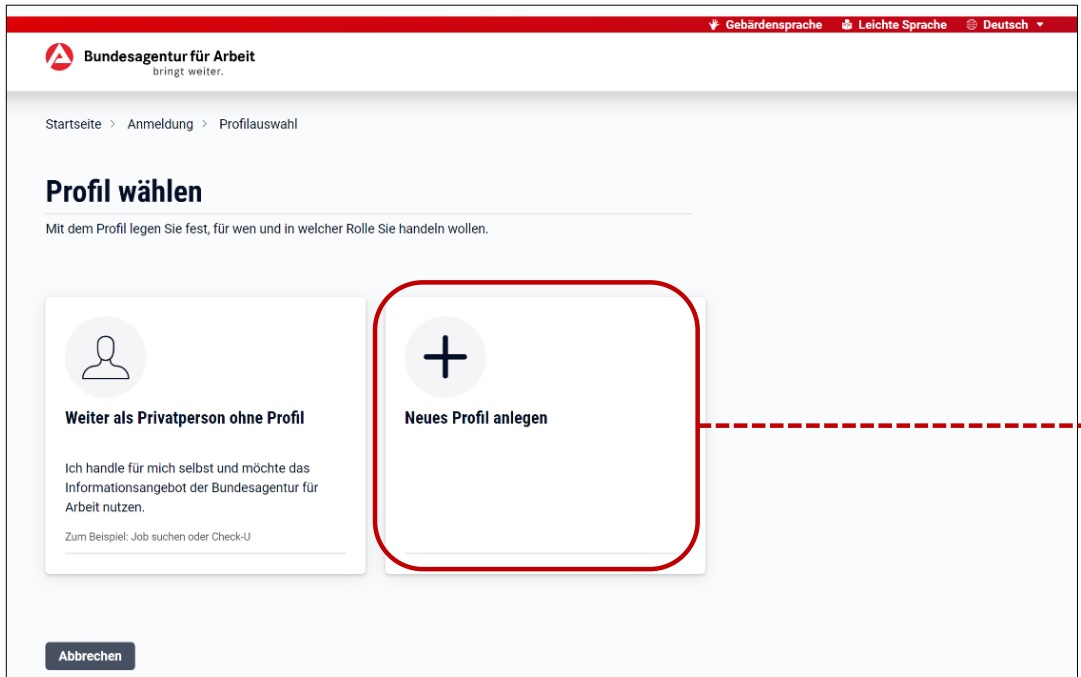Click the red Bundesagentur logo icon

59,58
